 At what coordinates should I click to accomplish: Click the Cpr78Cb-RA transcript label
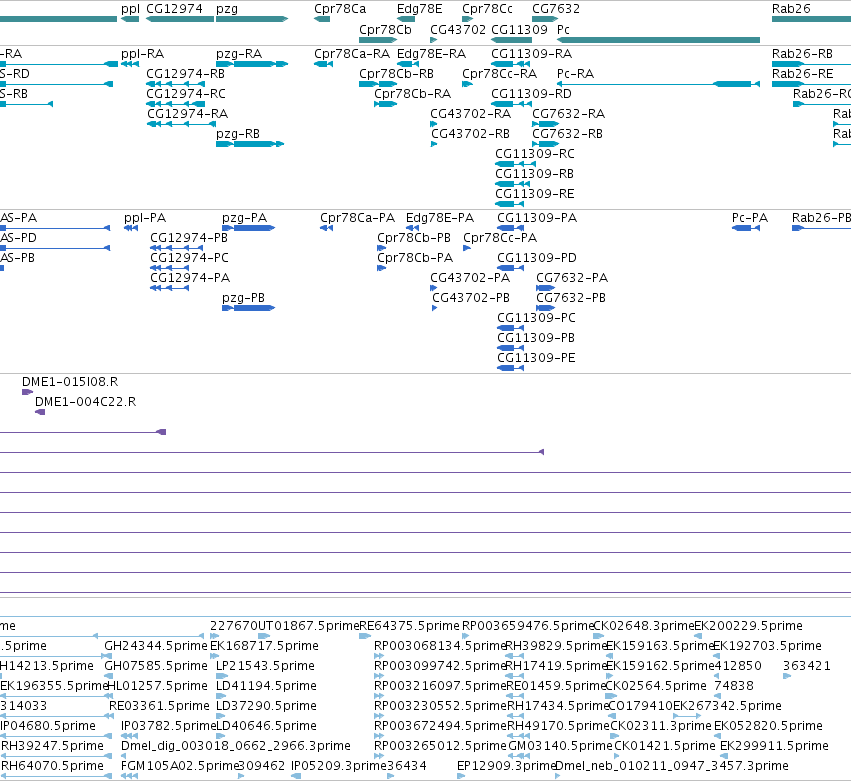412,94
